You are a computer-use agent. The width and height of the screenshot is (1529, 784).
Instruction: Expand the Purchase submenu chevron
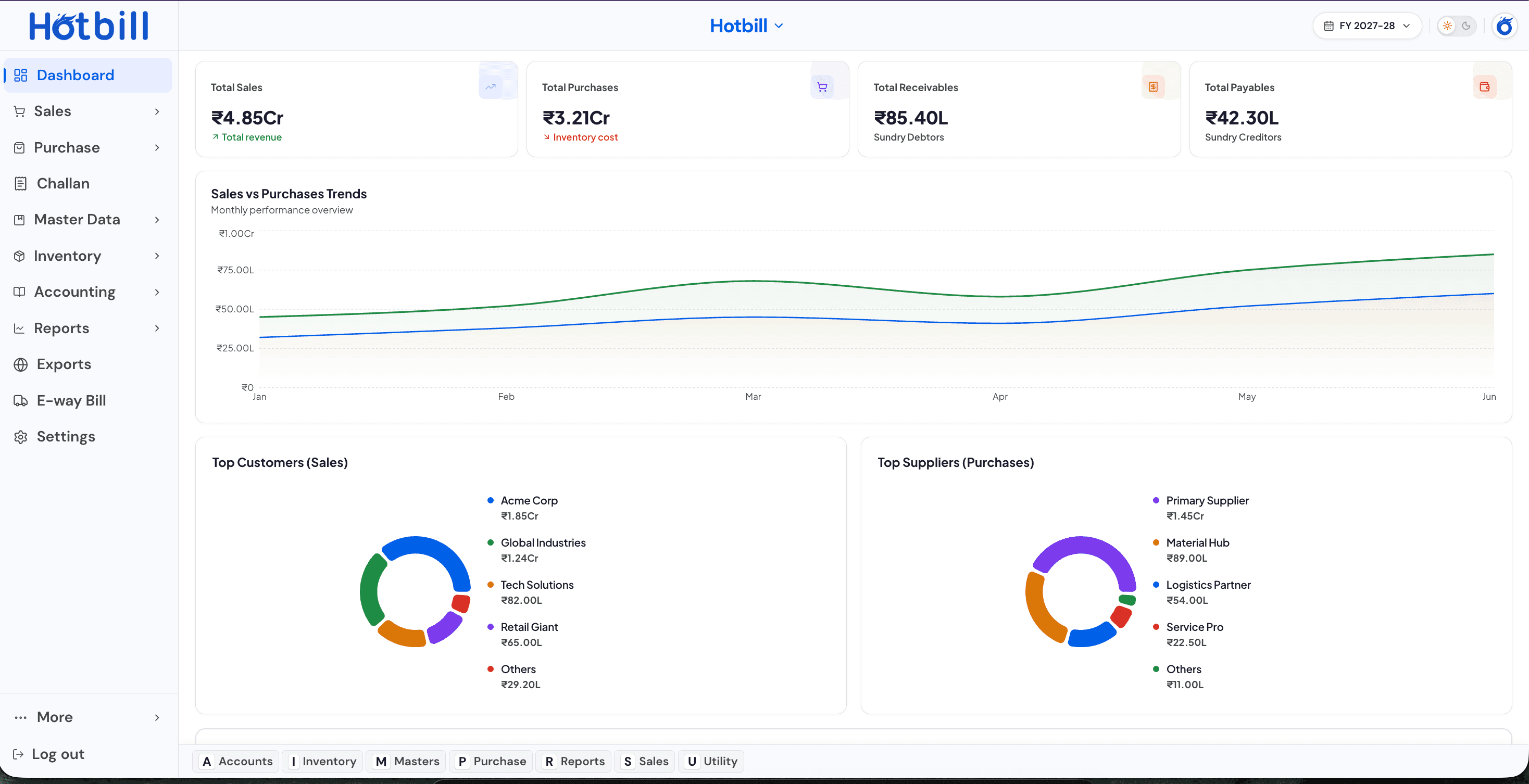click(157, 148)
